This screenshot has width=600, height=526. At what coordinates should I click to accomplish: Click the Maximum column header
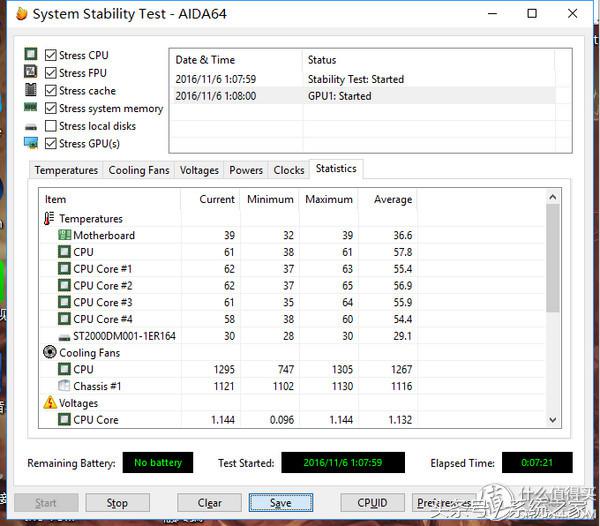point(328,199)
